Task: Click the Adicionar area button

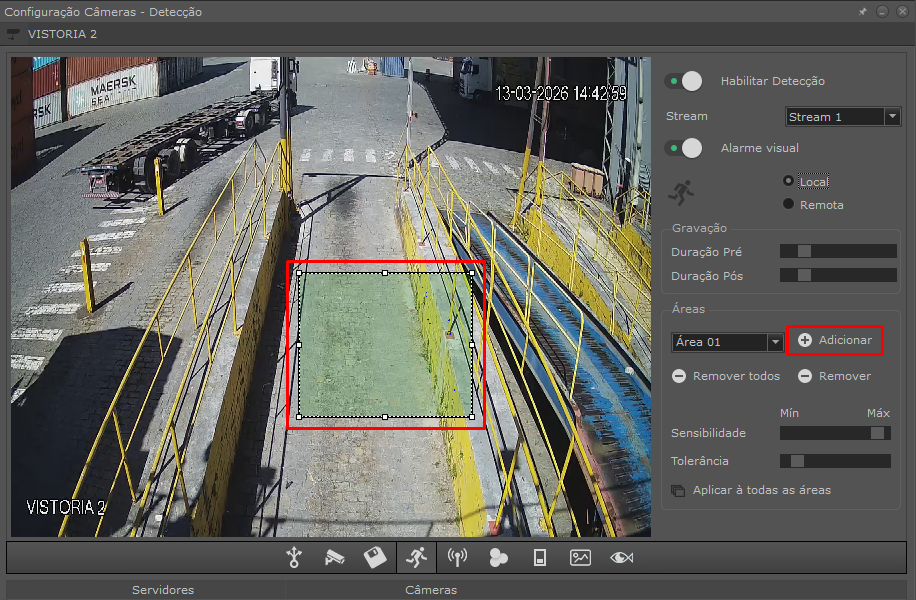Action: pyautogui.click(x=835, y=341)
